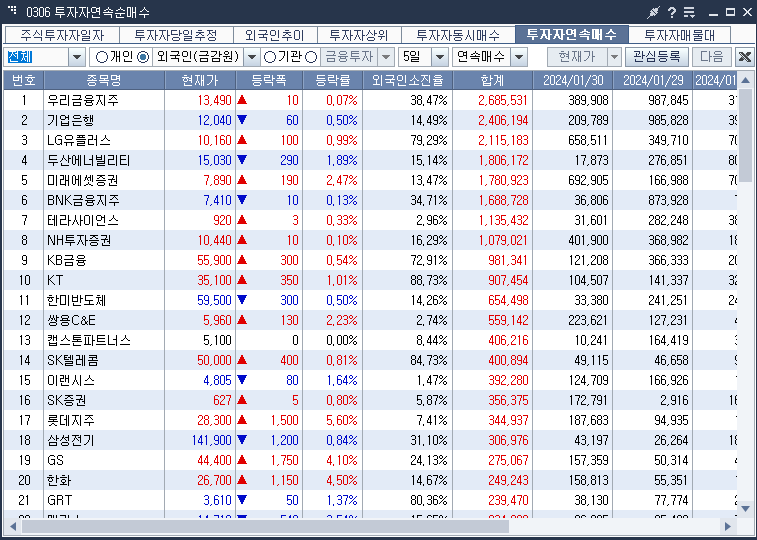Click the 2024/01/30 column header
This screenshot has width=757, height=540.
pos(573,80)
